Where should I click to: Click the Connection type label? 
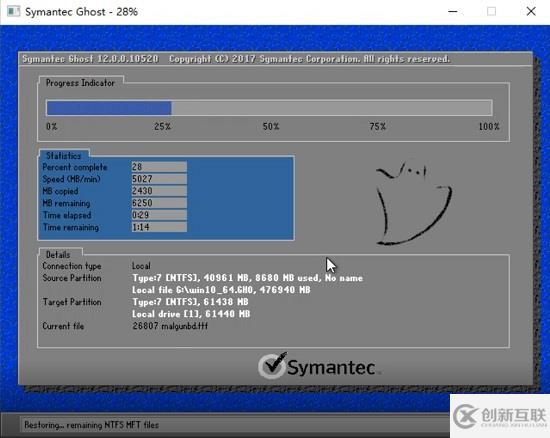(x=72, y=266)
